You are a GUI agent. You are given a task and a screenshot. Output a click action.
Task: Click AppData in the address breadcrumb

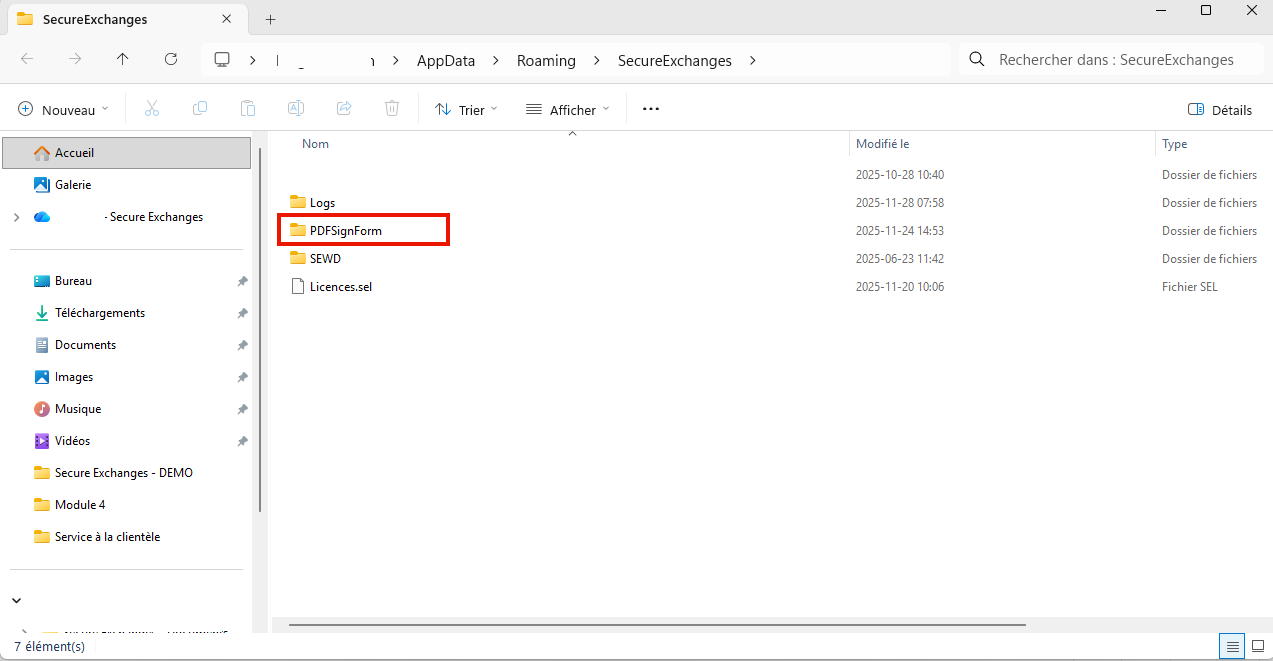[446, 60]
